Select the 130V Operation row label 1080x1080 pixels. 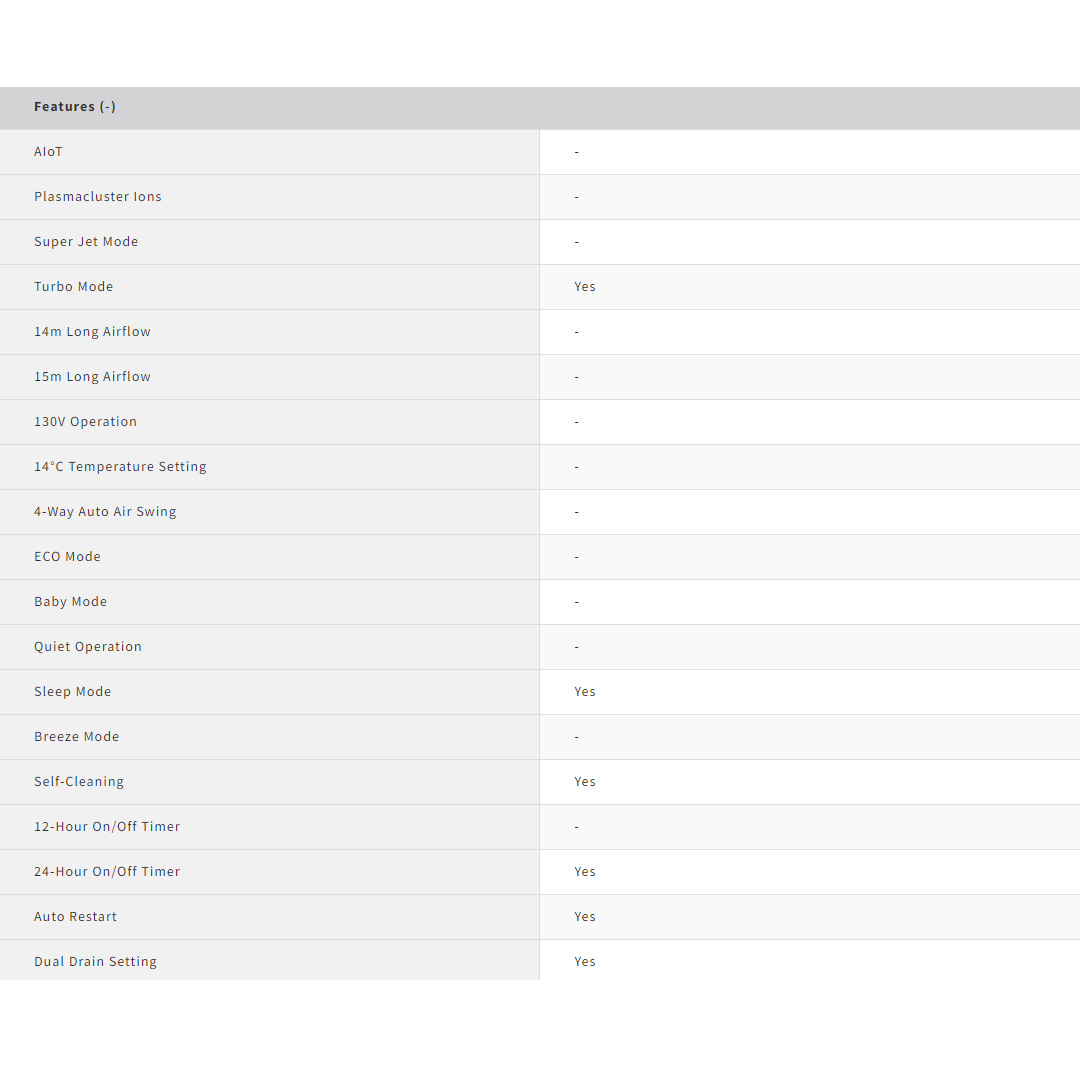85,422
